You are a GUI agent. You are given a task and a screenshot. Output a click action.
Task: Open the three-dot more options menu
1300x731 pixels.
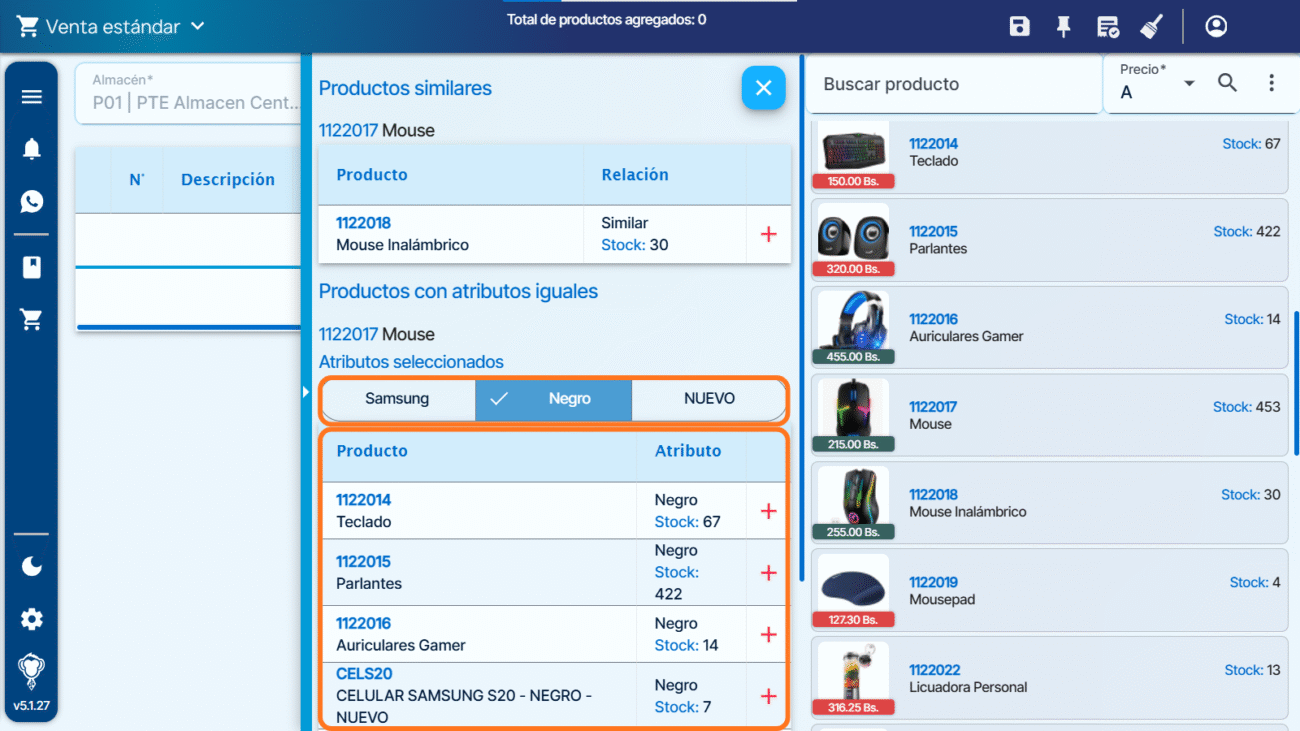click(1271, 83)
